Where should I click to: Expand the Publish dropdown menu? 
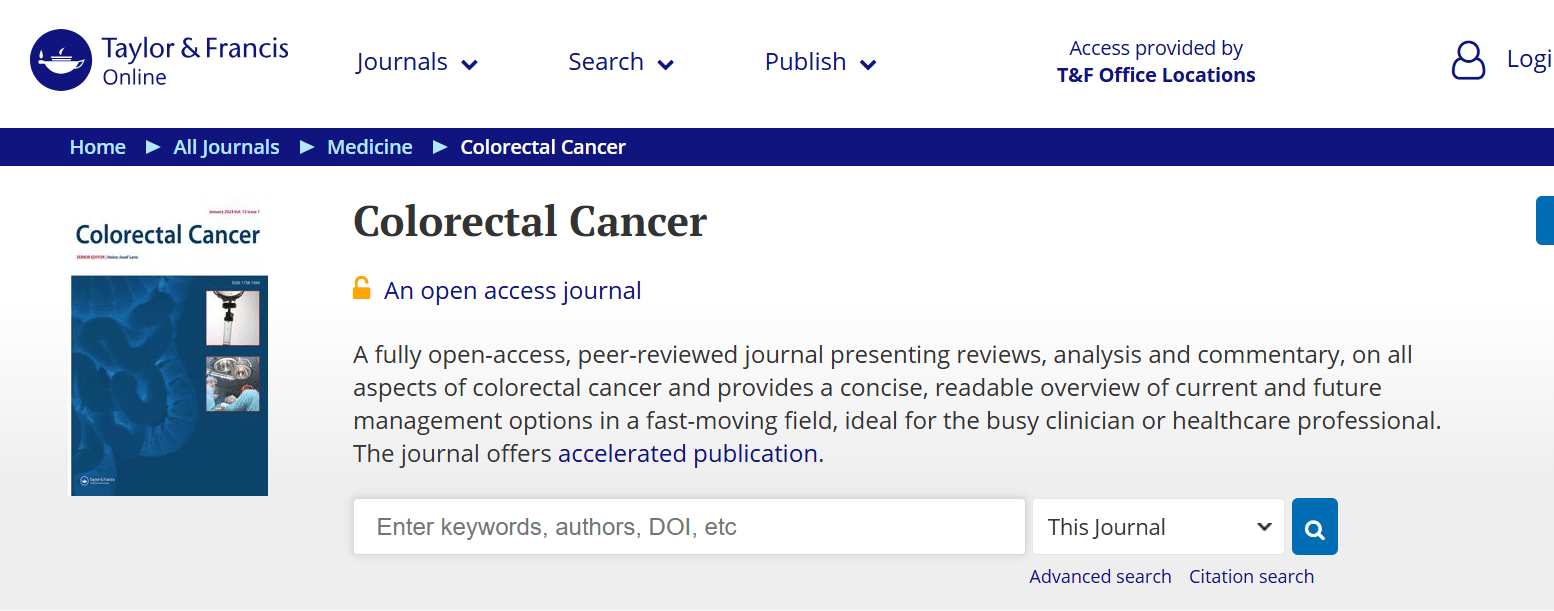coord(821,62)
